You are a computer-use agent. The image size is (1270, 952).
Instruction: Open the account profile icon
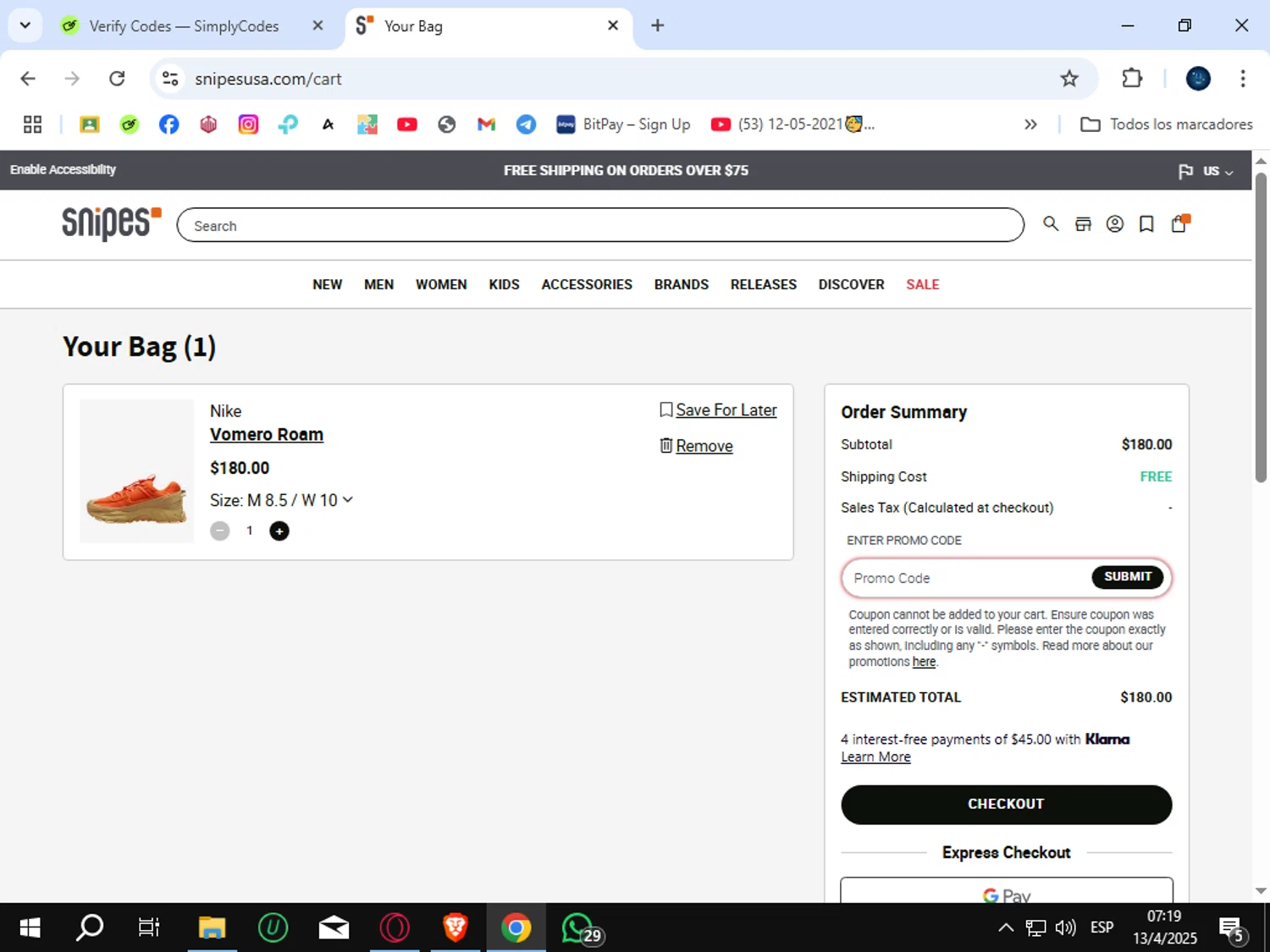tap(1115, 224)
